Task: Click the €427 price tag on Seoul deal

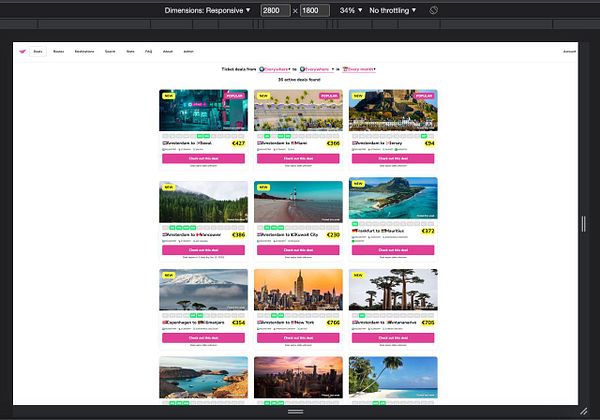Action: [x=238, y=143]
